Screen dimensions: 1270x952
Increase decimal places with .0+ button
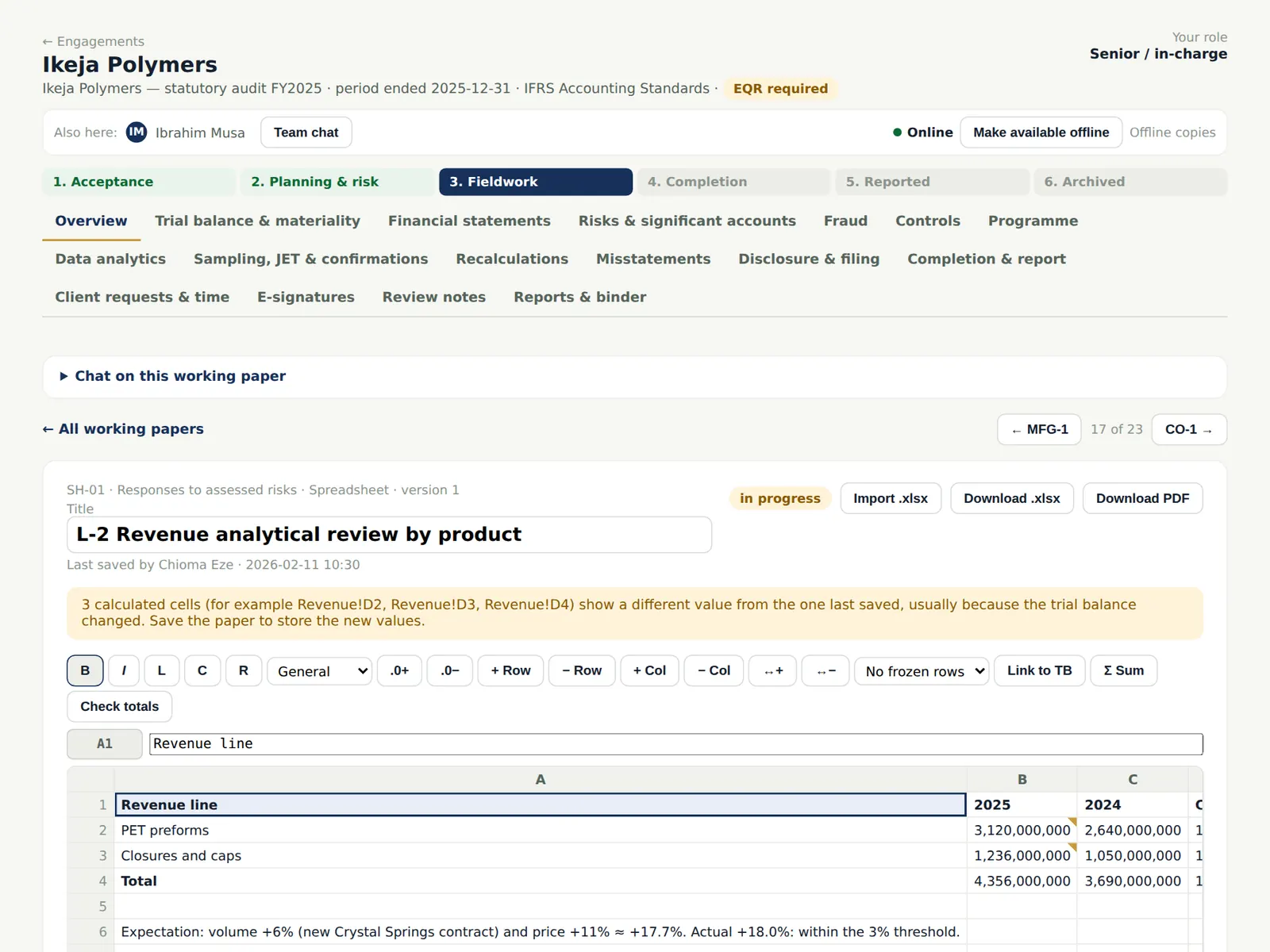coord(399,670)
